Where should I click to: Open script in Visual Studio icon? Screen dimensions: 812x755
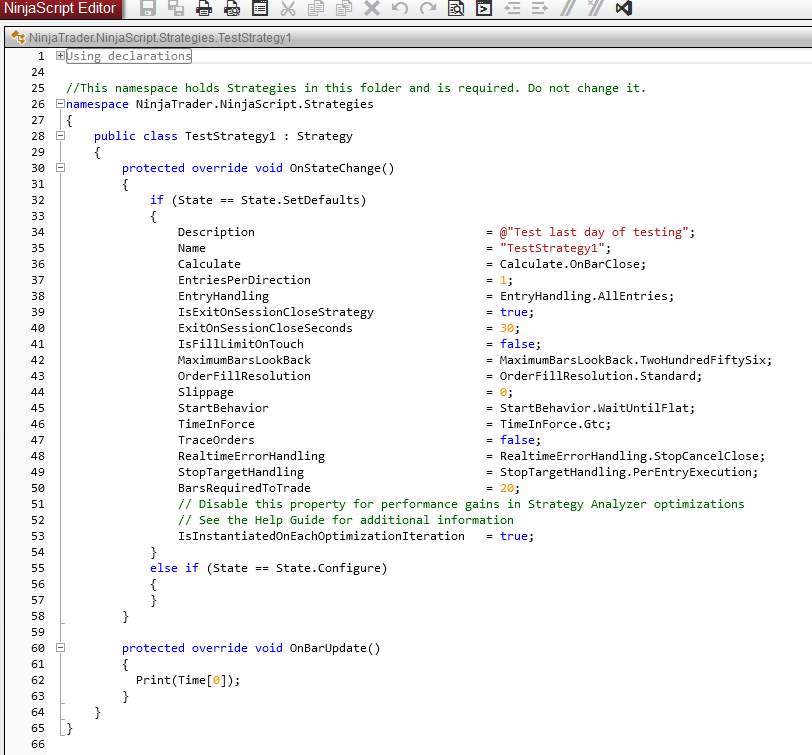point(624,9)
